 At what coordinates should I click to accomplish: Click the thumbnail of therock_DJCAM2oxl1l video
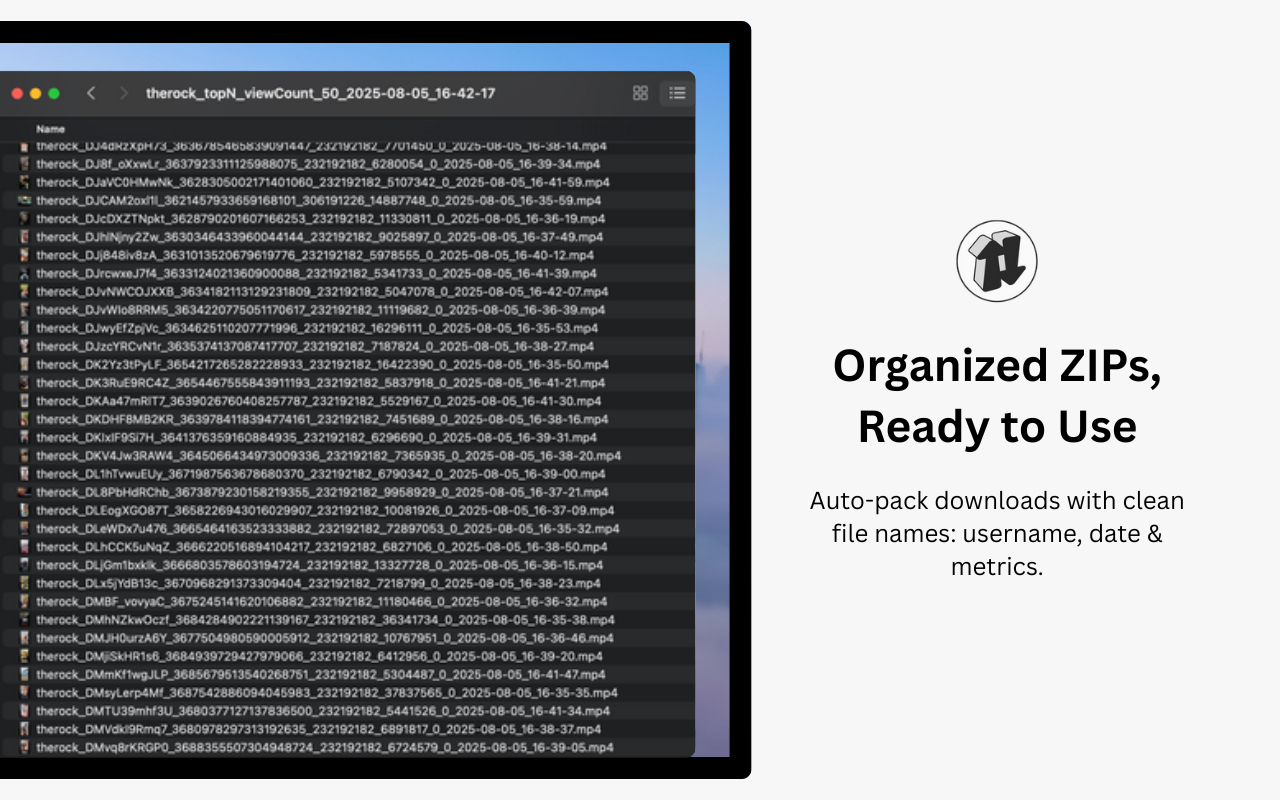[23, 200]
